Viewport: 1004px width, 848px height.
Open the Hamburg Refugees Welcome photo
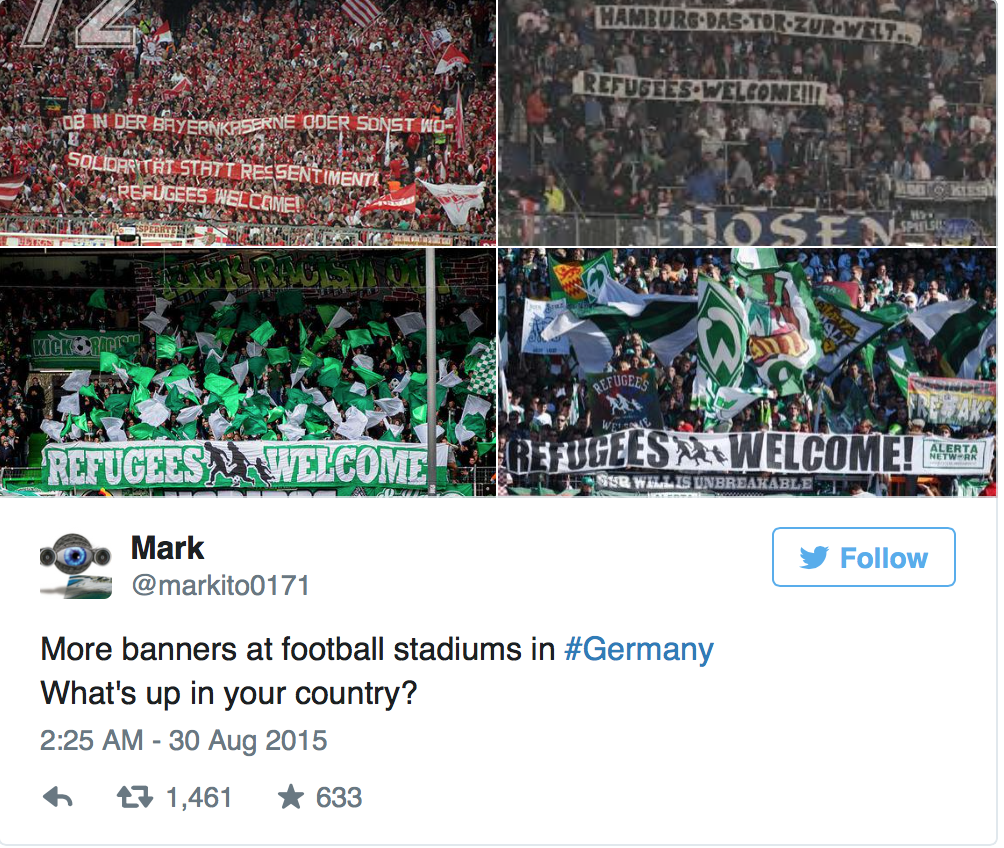(x=748, y=122)
